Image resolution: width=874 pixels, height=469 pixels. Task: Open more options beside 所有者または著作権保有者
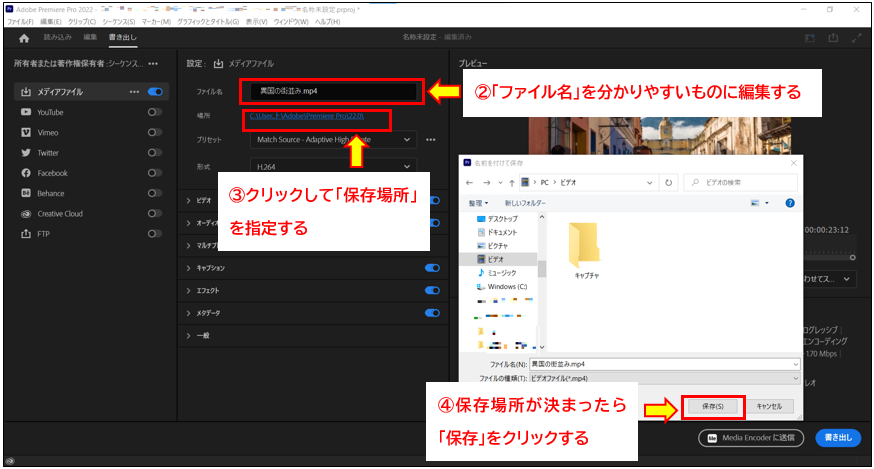153,64
